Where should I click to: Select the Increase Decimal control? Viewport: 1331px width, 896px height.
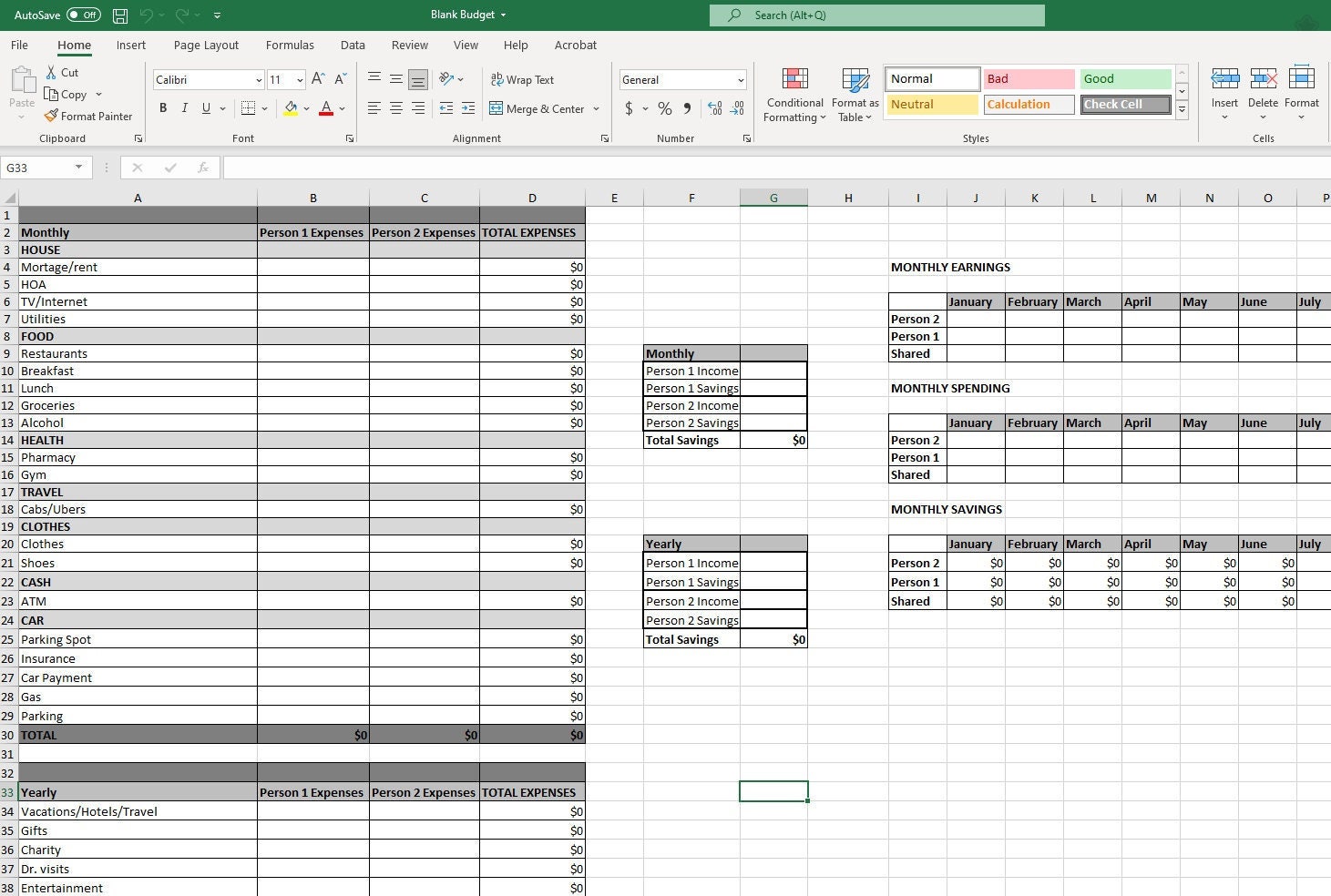(713, 108)
